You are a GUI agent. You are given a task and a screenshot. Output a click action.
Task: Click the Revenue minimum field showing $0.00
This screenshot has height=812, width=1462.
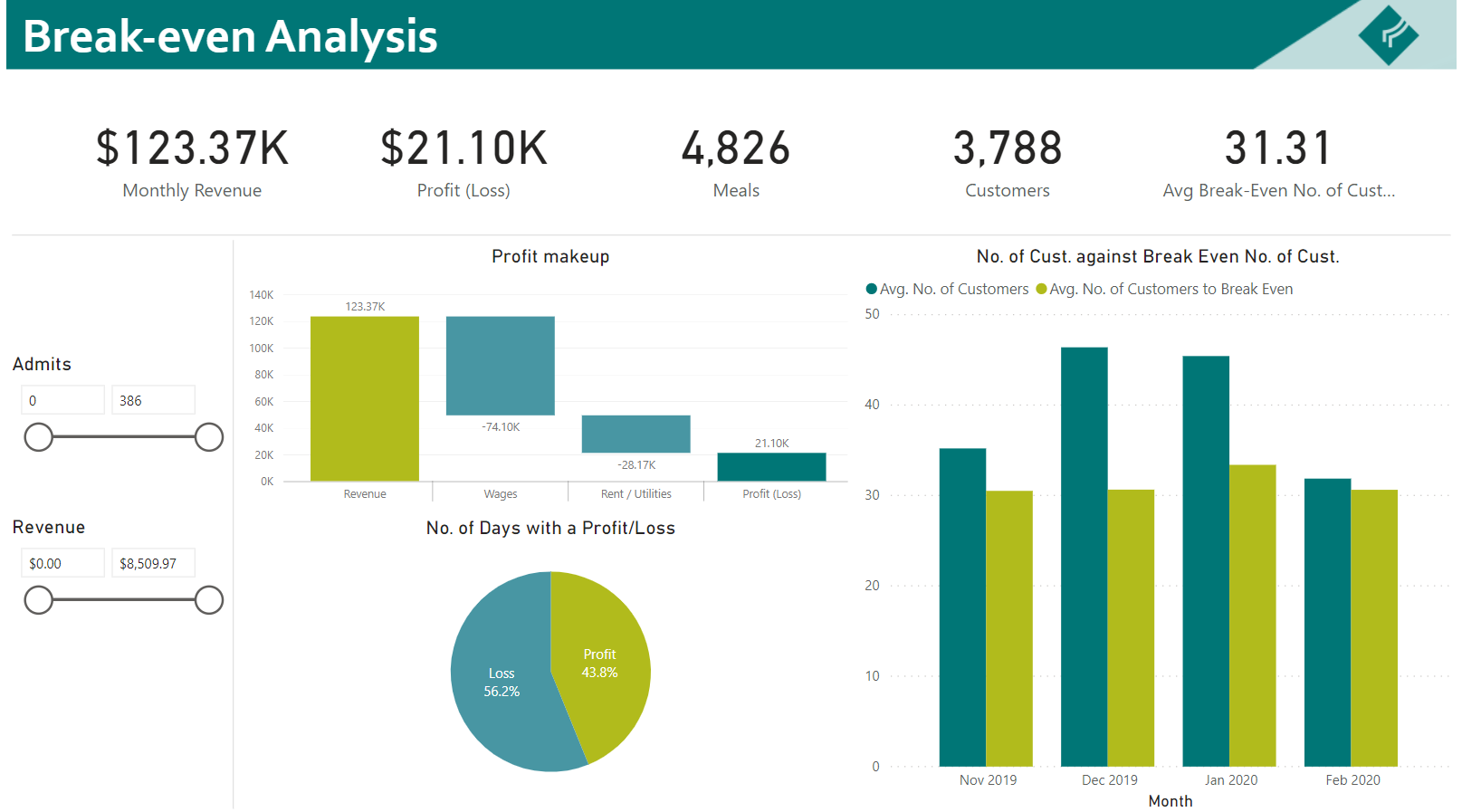62,563
